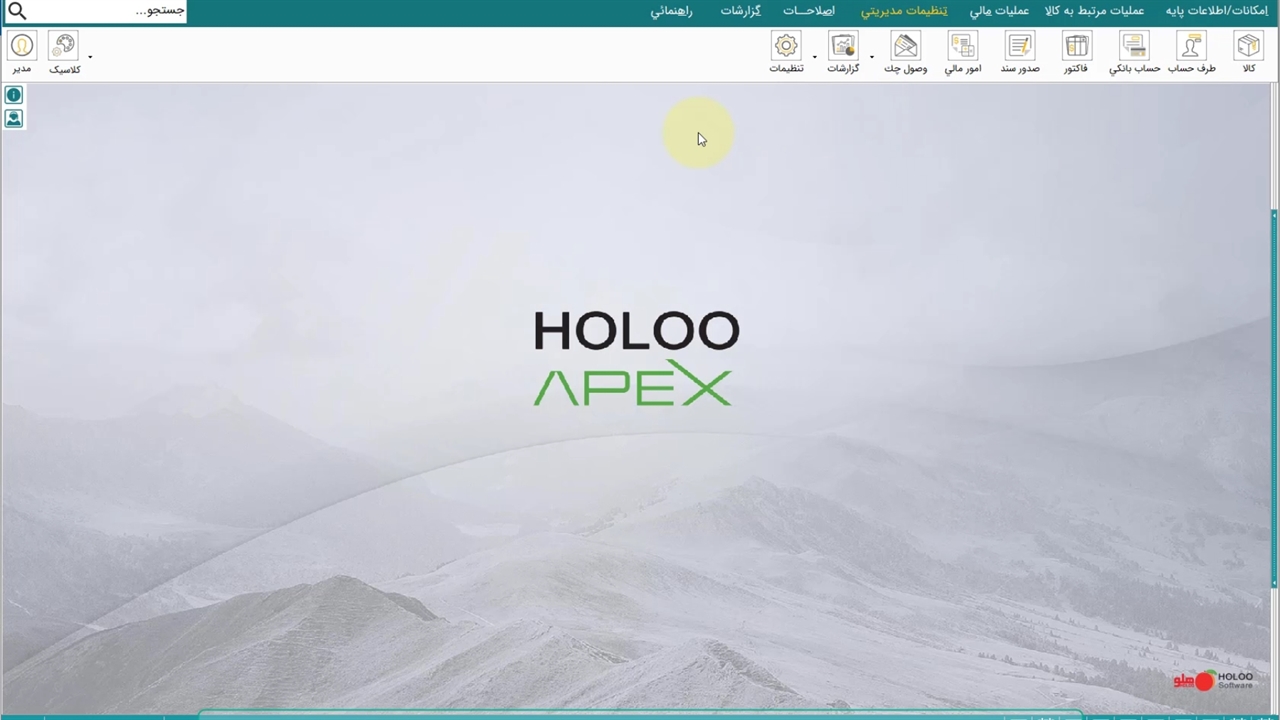
Task: Open the support agent icon in sidebar
Action: (x=14, y=118)
